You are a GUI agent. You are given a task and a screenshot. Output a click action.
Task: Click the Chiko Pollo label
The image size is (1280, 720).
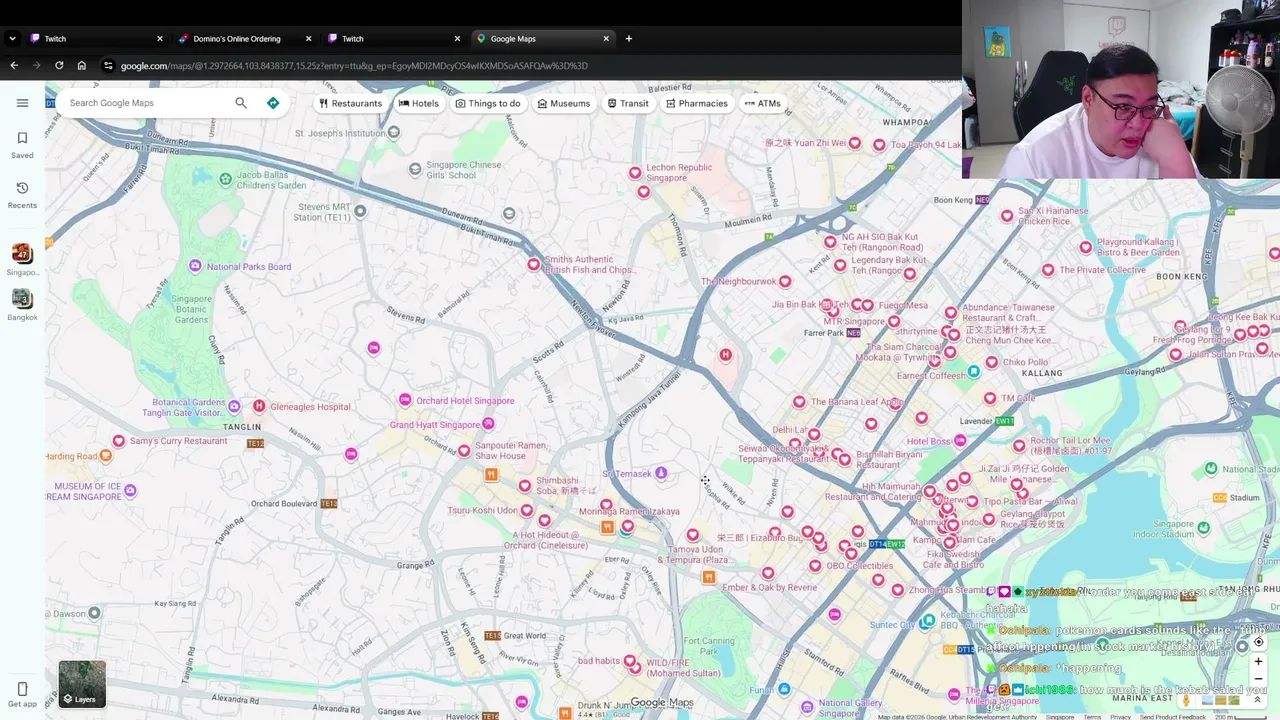click(x=1025, y=362)
